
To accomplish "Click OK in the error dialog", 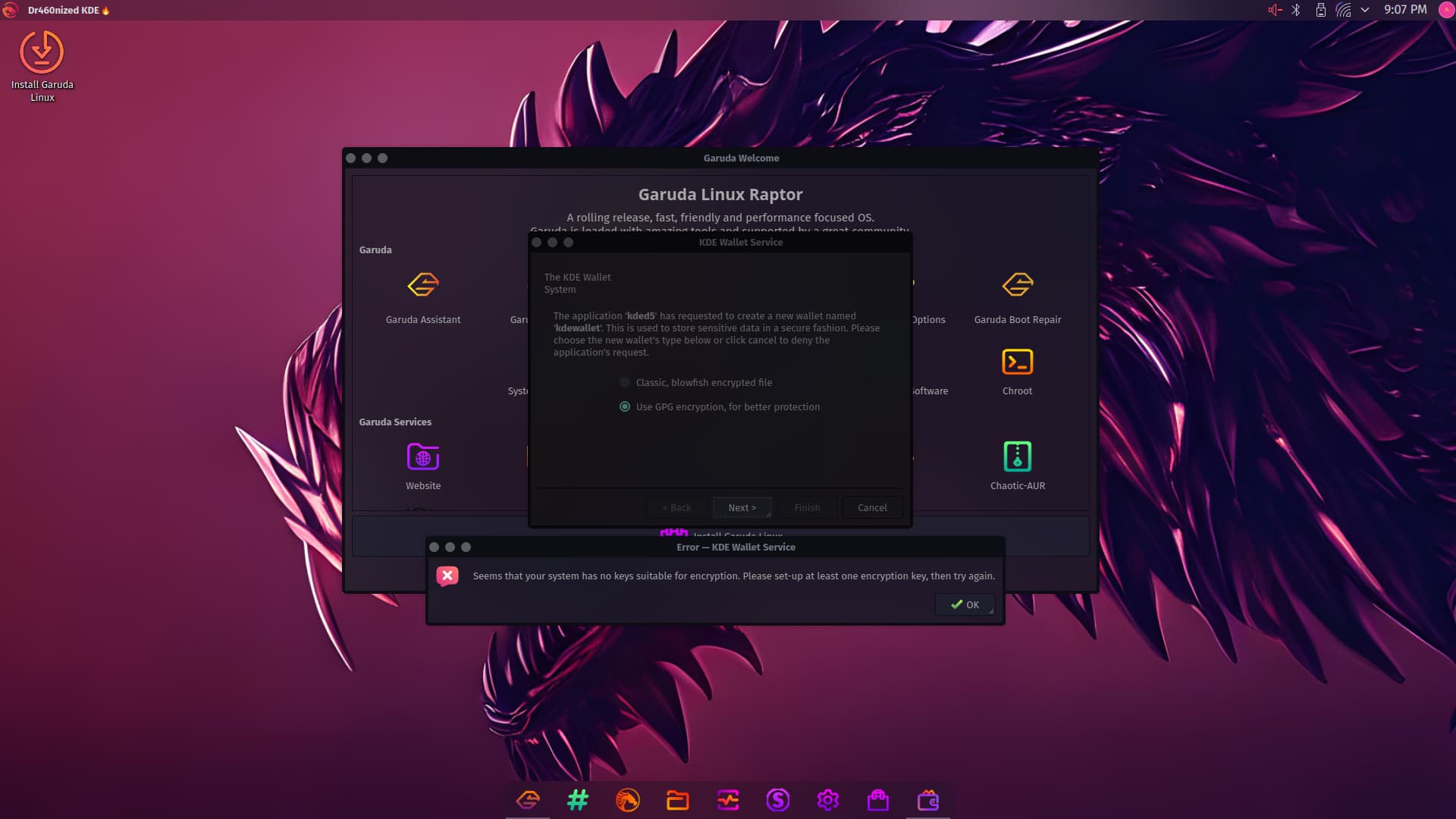I will [x=965, y=604].
